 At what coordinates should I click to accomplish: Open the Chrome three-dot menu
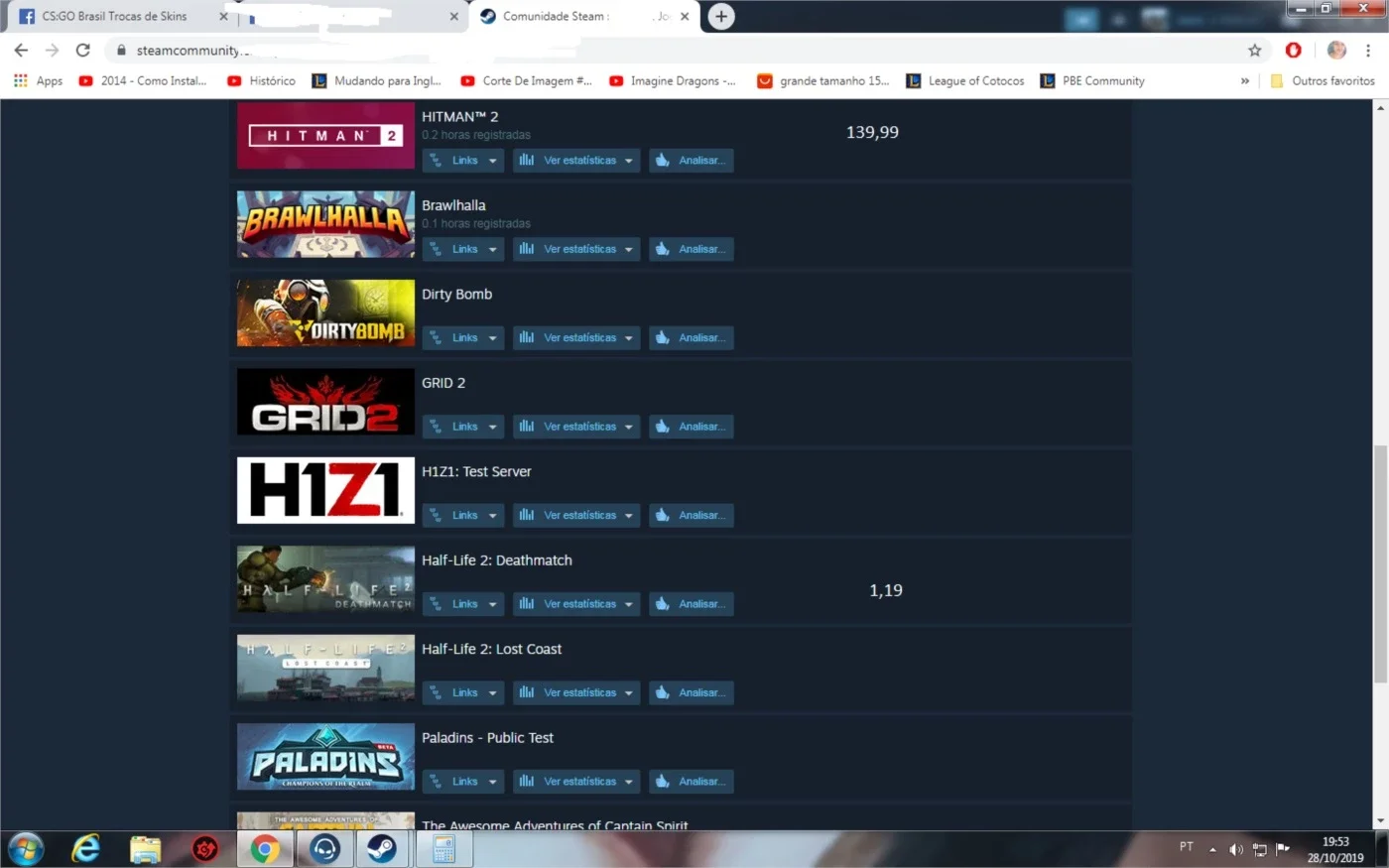click(x=1369, y=51)
